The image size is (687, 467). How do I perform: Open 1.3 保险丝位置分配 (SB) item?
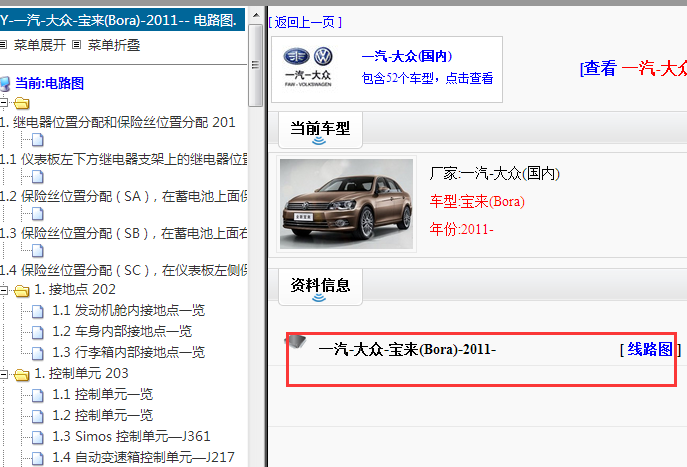point(124,233)
